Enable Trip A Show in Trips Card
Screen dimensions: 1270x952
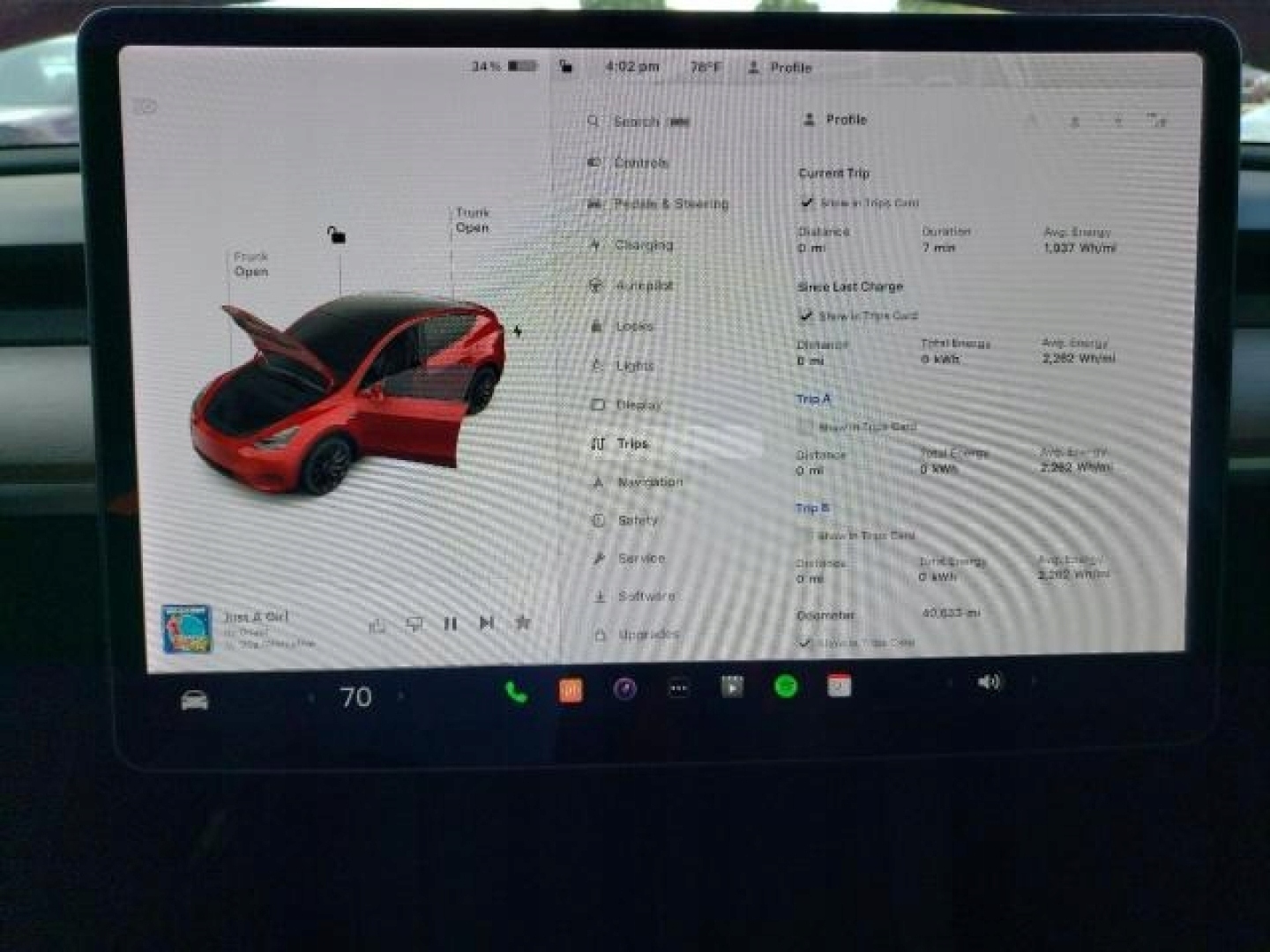pyautogui.click(x=804, y=427)
